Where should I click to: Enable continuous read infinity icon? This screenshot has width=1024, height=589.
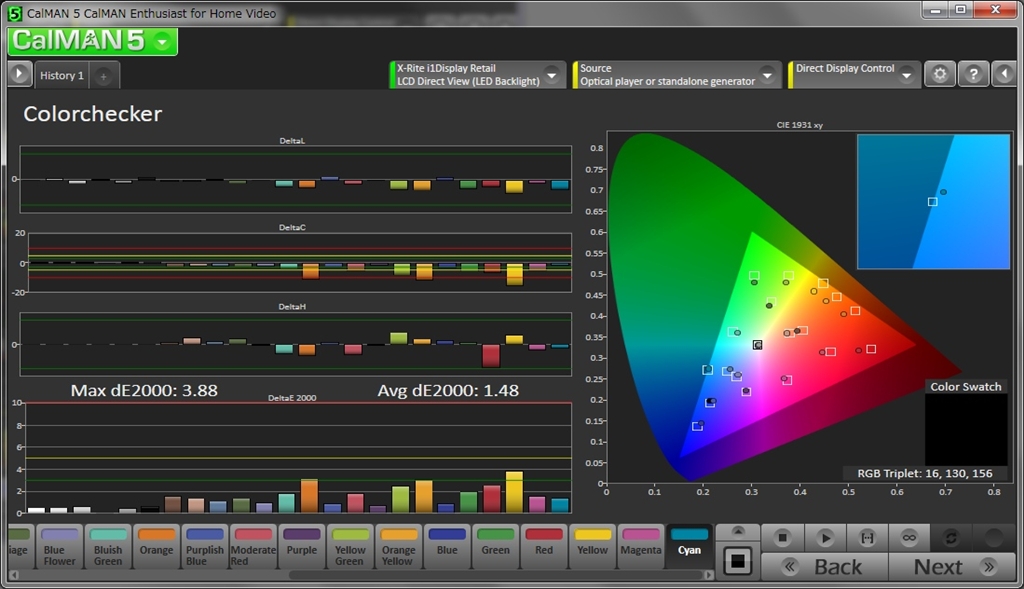click(x=909, y=537)
